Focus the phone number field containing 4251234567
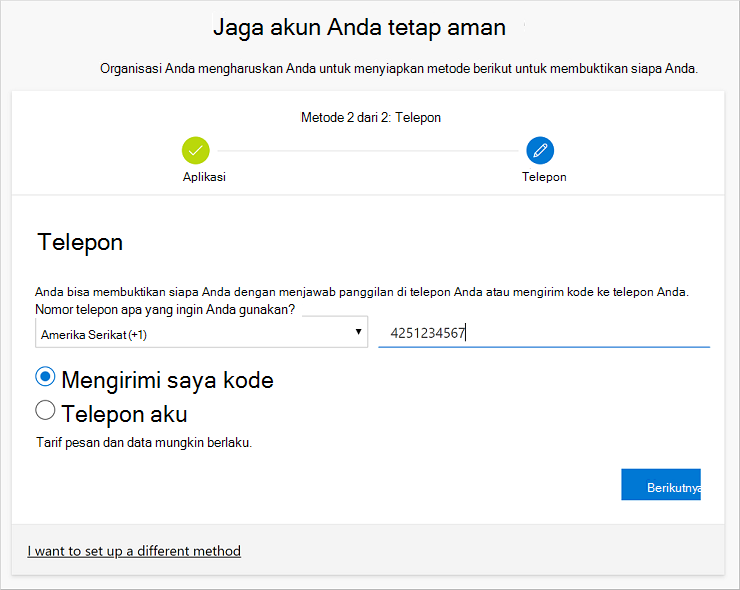 pos(544,333)
